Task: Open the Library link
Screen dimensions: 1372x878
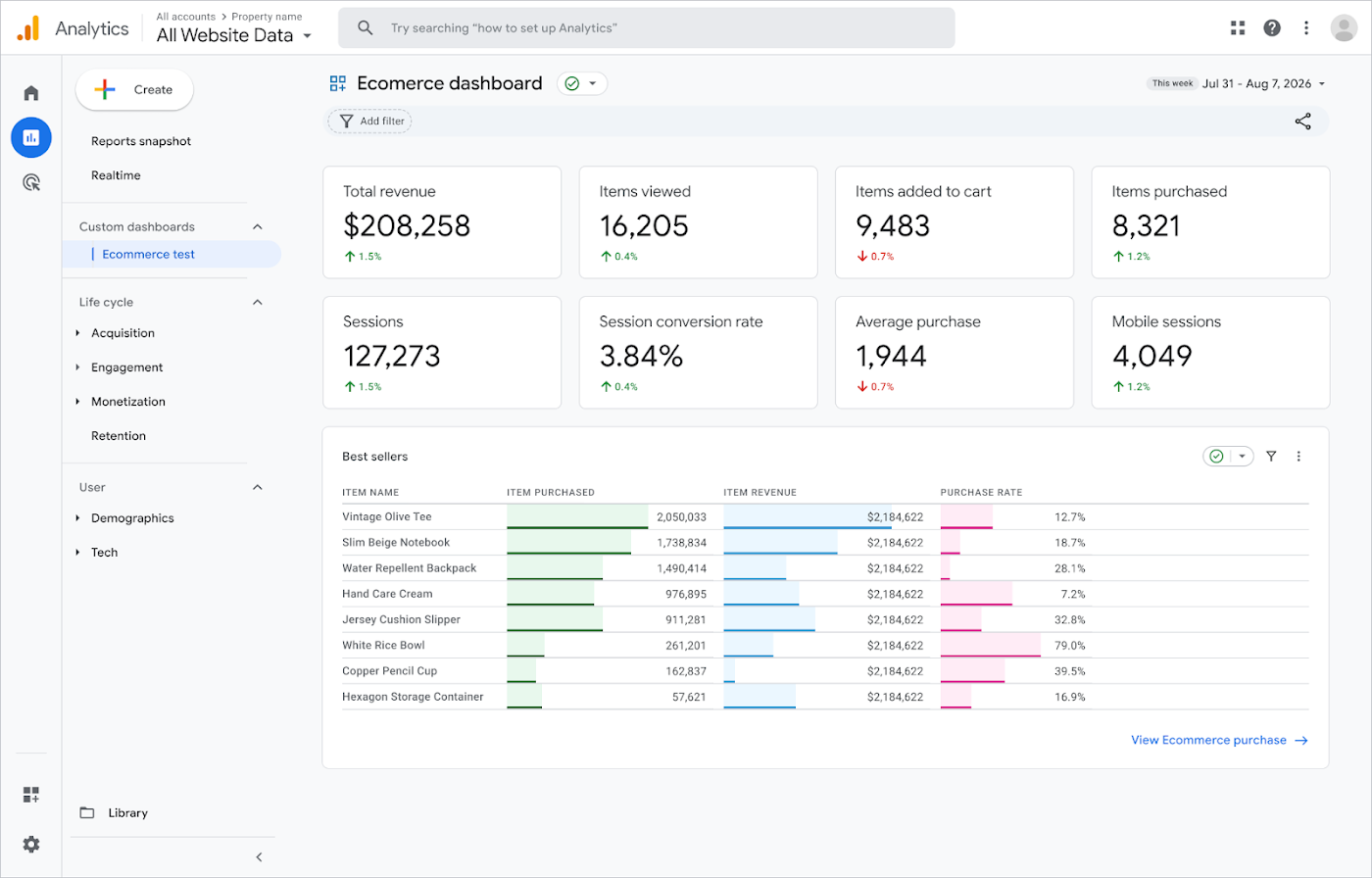Action: tap(128, 812)
